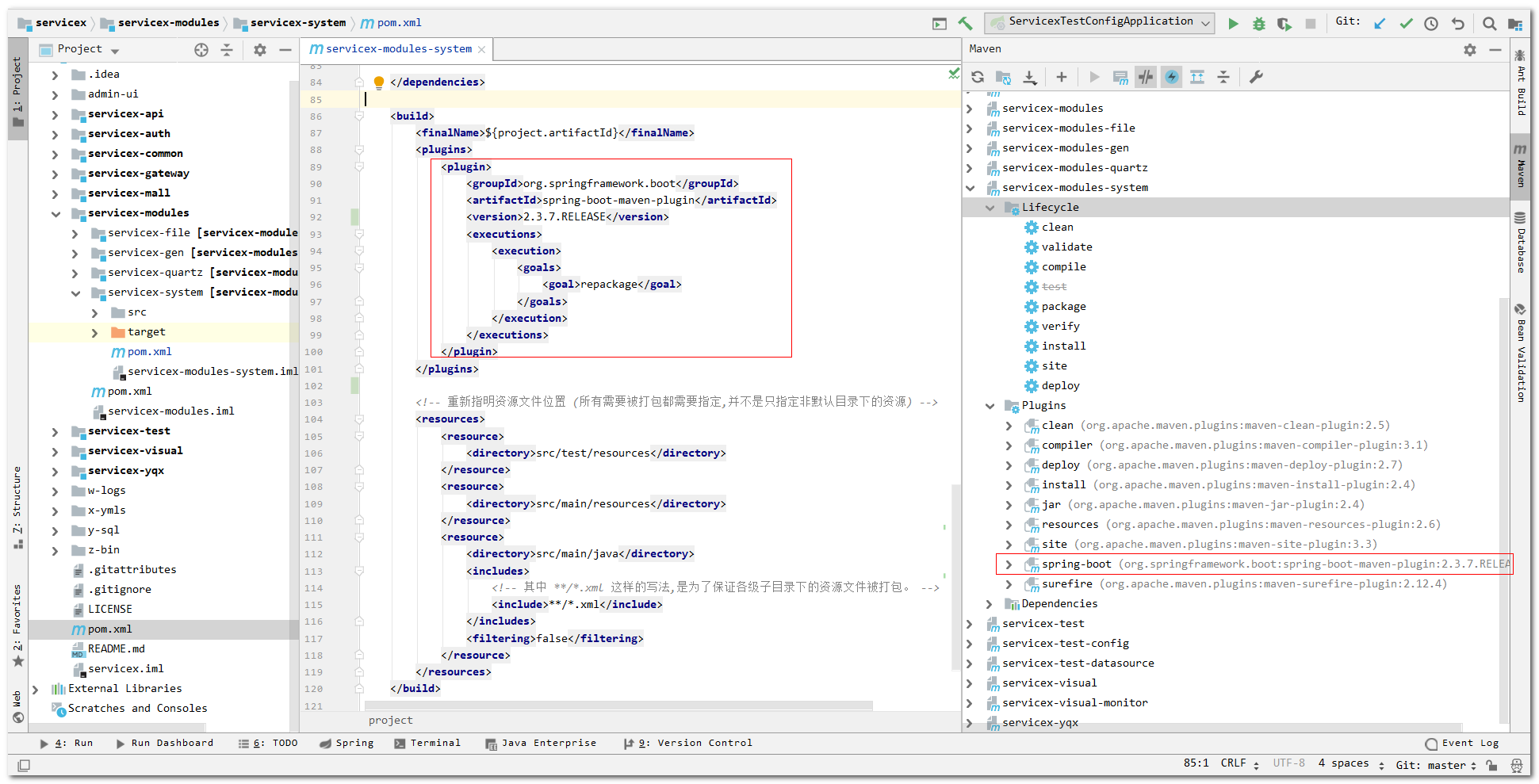Click Git: master branch widget

tap(1436, 765)
